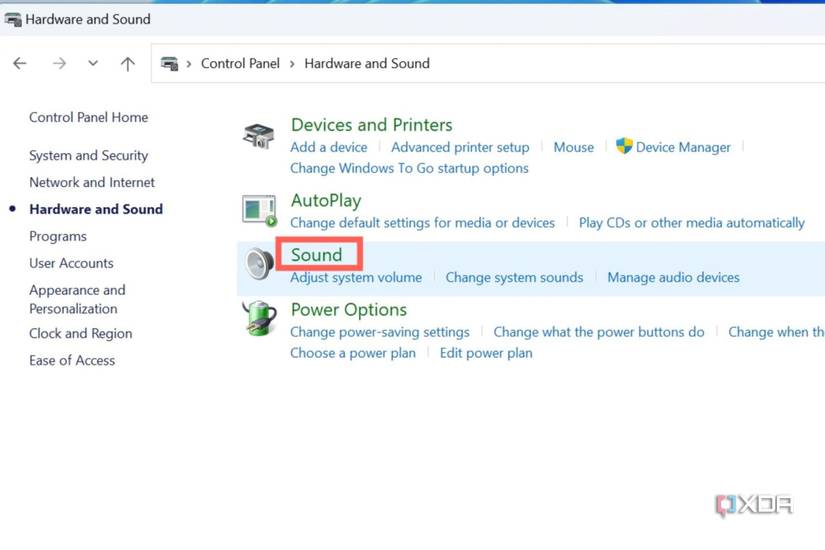Screen dimensions: 825x550
Task: Expand chevron before Control Panel in breadcrumb
Action: pos(189,64)
